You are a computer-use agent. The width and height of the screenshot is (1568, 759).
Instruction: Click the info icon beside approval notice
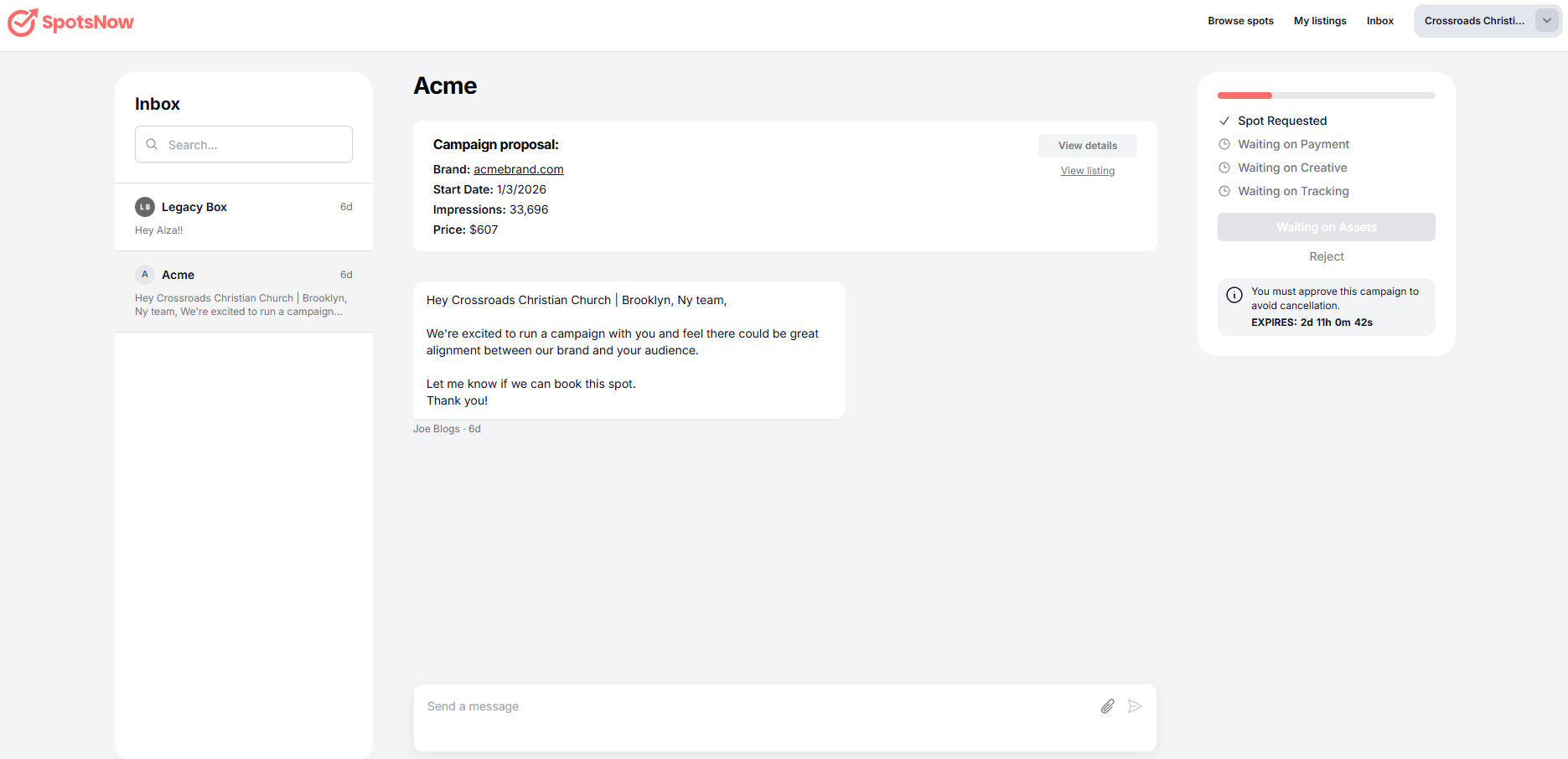(1234, 295)
